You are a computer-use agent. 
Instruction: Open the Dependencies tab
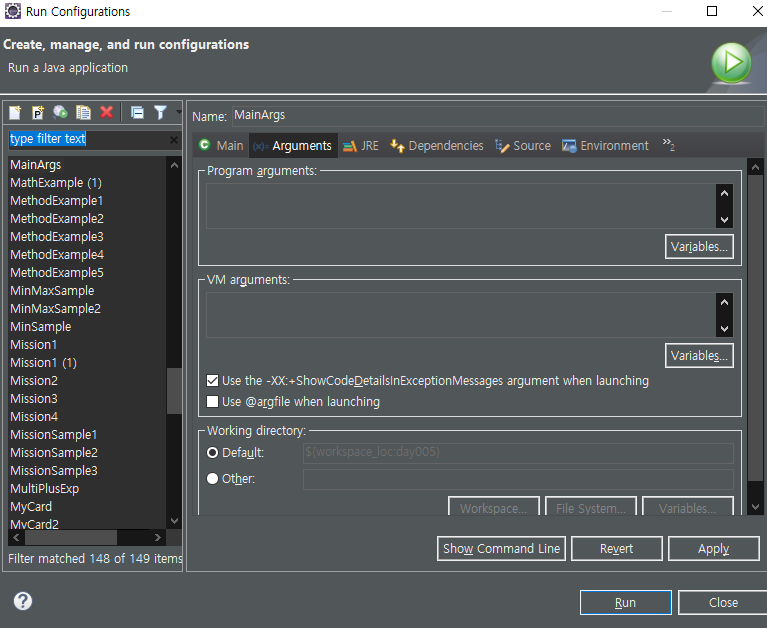[437, 146]
